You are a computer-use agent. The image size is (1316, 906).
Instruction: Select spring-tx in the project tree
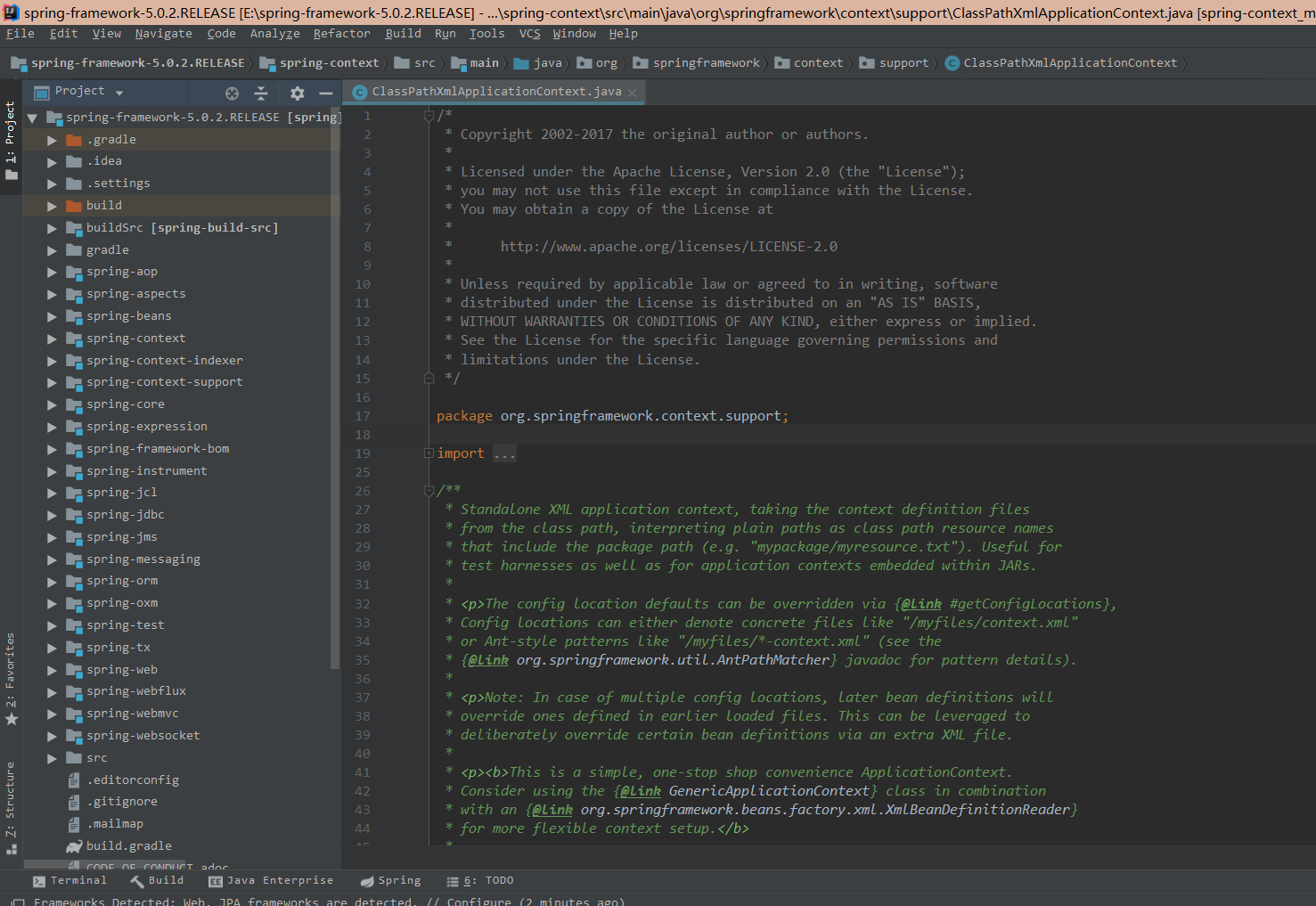(118, 648)
